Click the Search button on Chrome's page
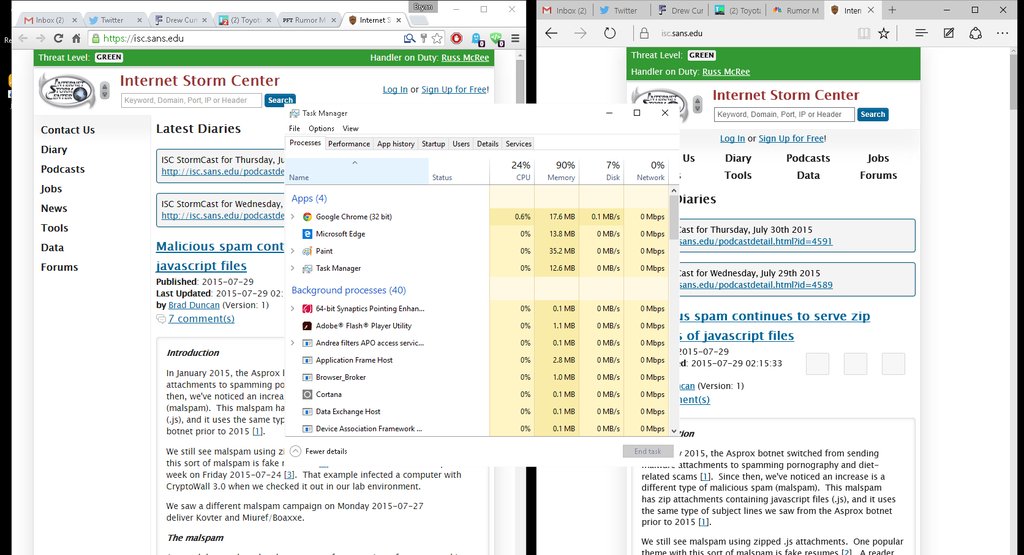Viewport: 1024px width, 555px height. coord(280,101)
